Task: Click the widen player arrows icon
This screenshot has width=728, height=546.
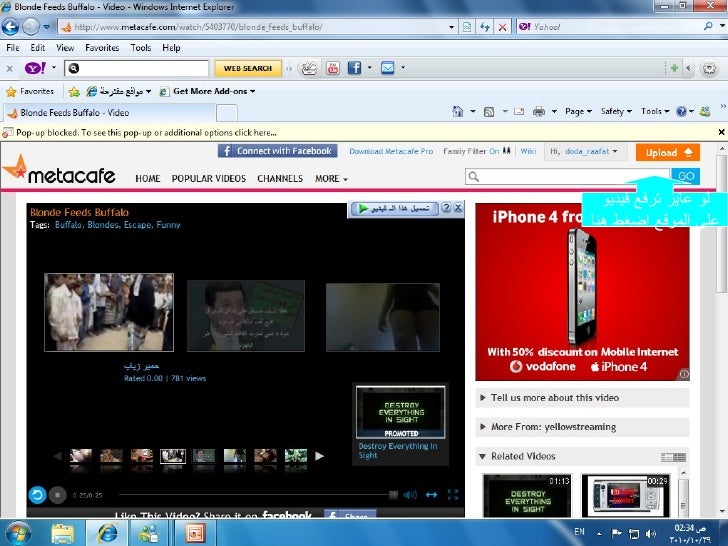Action: [431, 495]
